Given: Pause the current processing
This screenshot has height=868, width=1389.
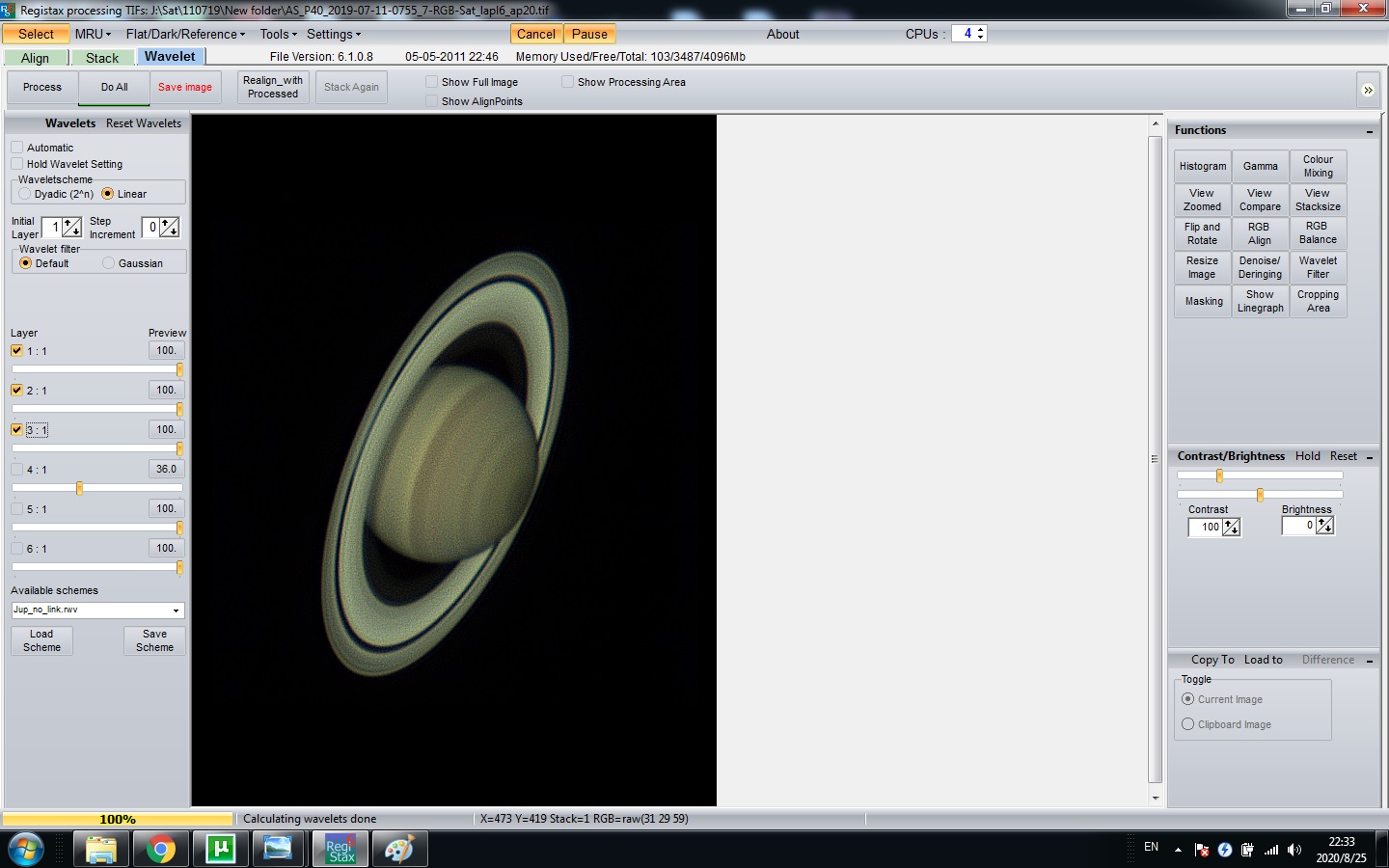Looking at the screenshot, I should [x=589, y=34].
